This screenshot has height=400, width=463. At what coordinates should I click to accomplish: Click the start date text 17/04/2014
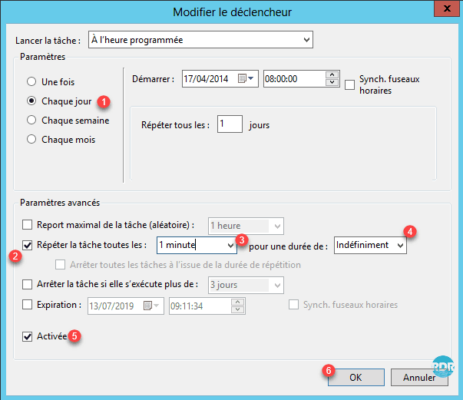click(x=206, y=79)
